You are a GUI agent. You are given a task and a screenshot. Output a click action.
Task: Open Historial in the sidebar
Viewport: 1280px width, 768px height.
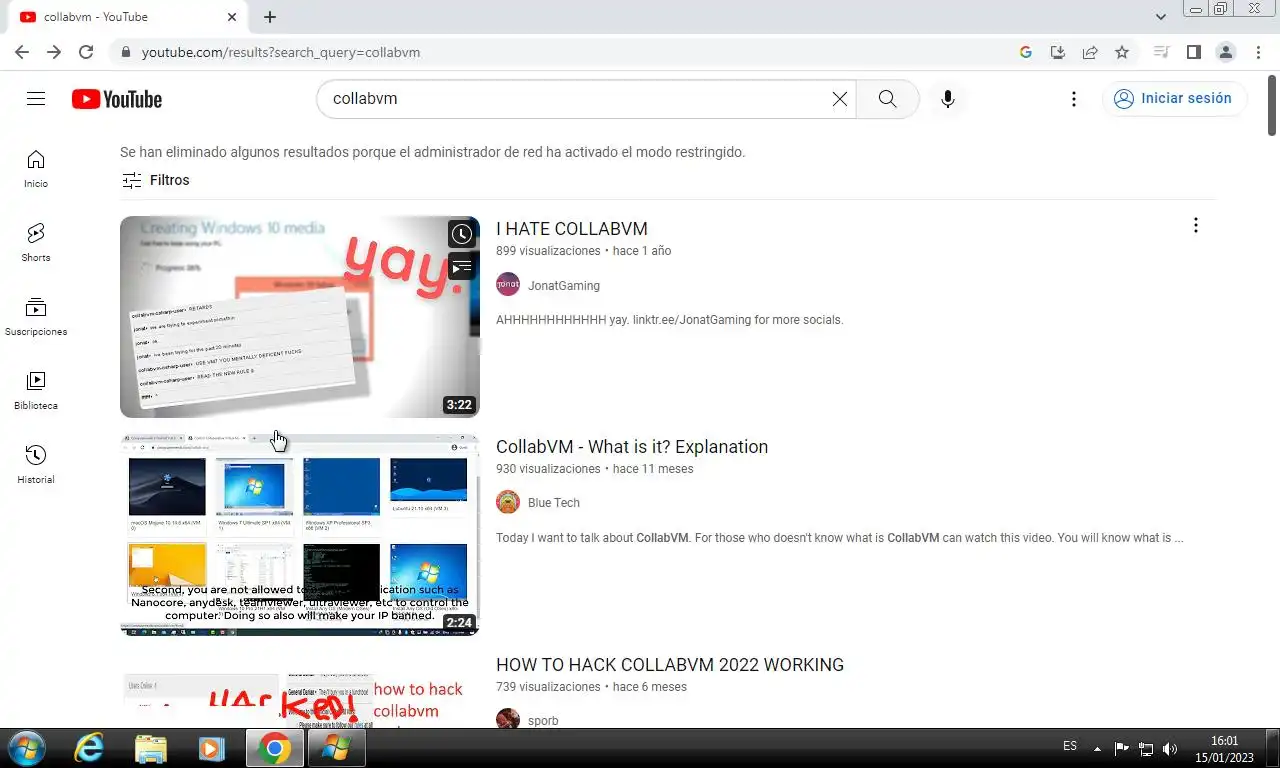36,464
